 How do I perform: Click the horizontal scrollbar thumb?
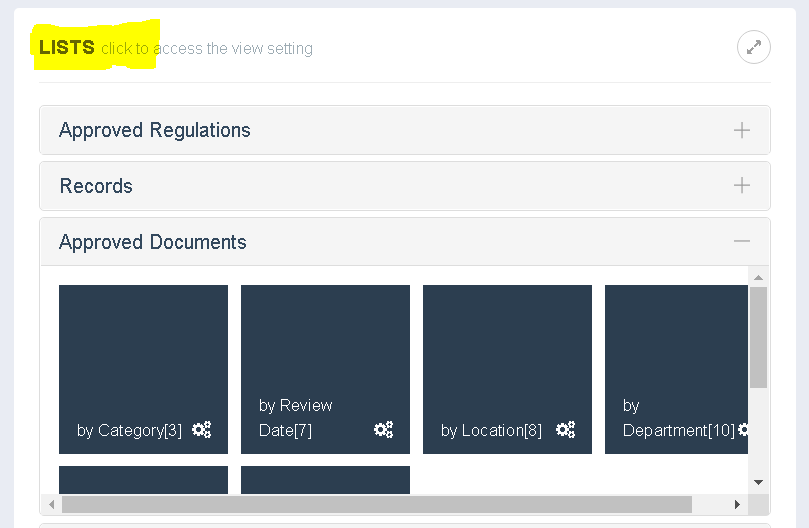pos(377,504)
